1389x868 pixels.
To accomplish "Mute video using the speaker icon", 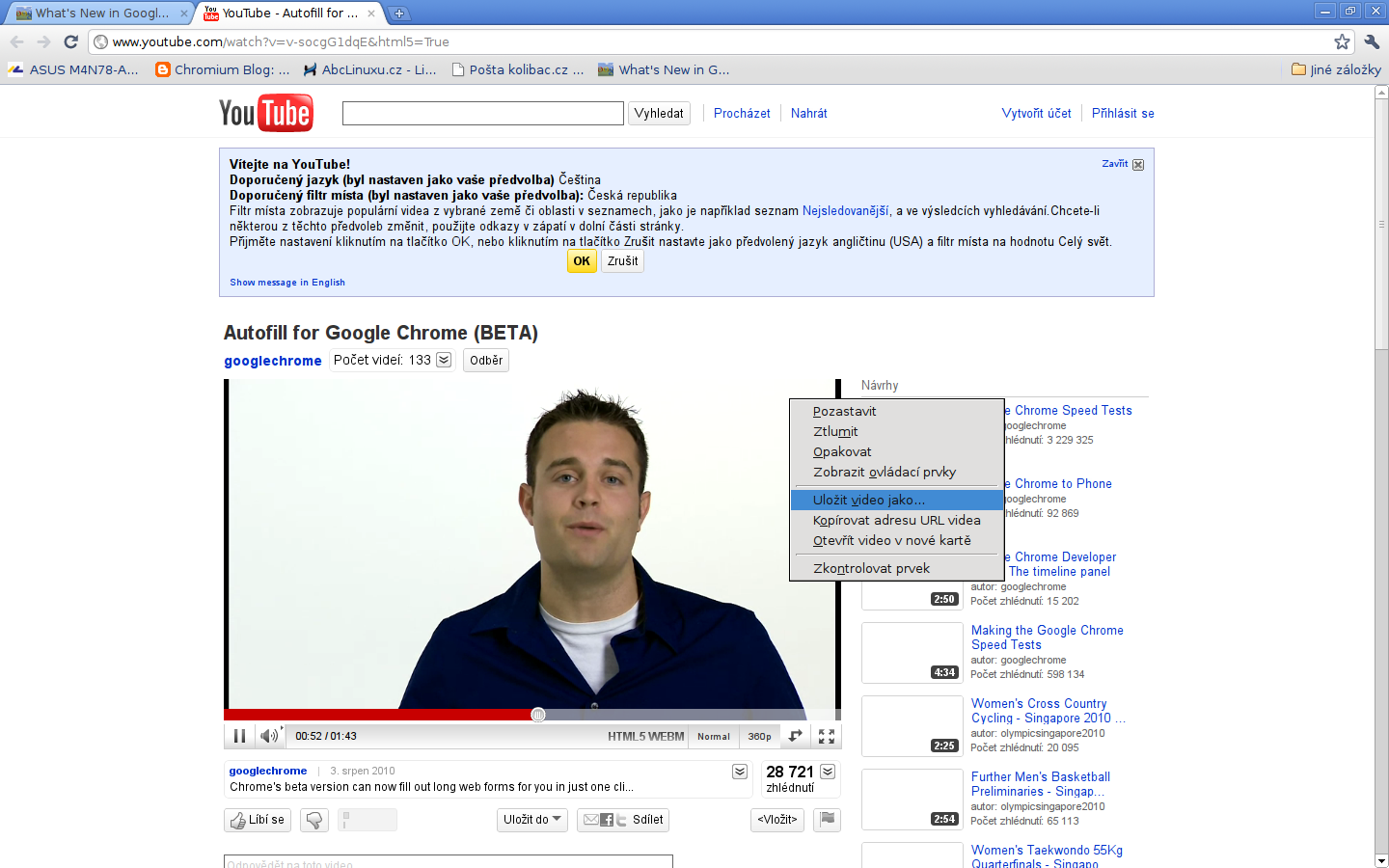I will click(x=269, y=736).
